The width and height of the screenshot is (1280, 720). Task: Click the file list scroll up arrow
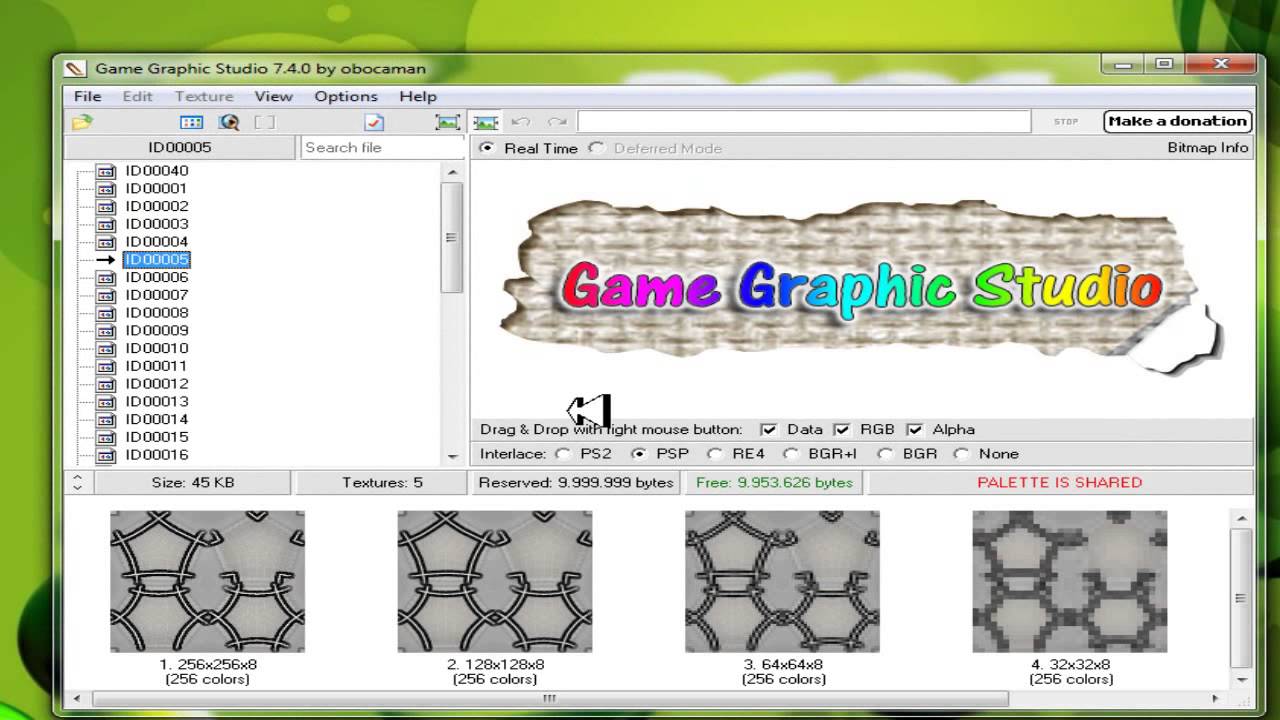click(452, 172)
